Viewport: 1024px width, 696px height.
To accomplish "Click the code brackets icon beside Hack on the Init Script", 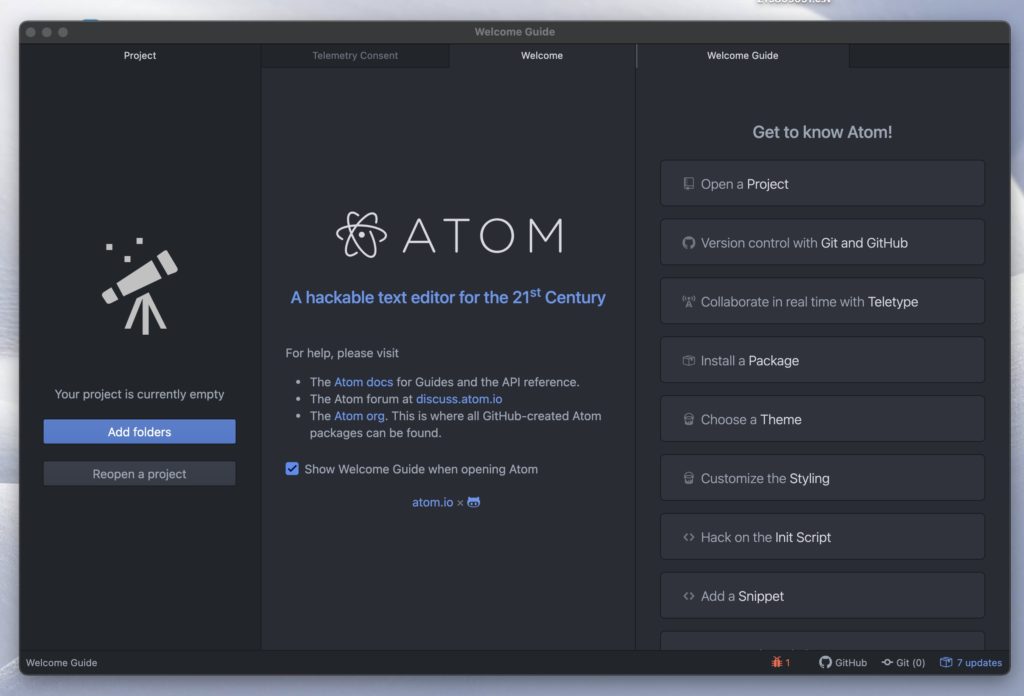I will tap(688, 537).
